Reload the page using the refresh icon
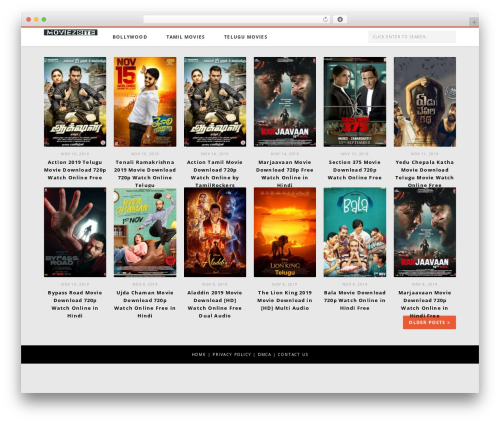The width and height of the screenshot is (500, 423). coord(325,19)
